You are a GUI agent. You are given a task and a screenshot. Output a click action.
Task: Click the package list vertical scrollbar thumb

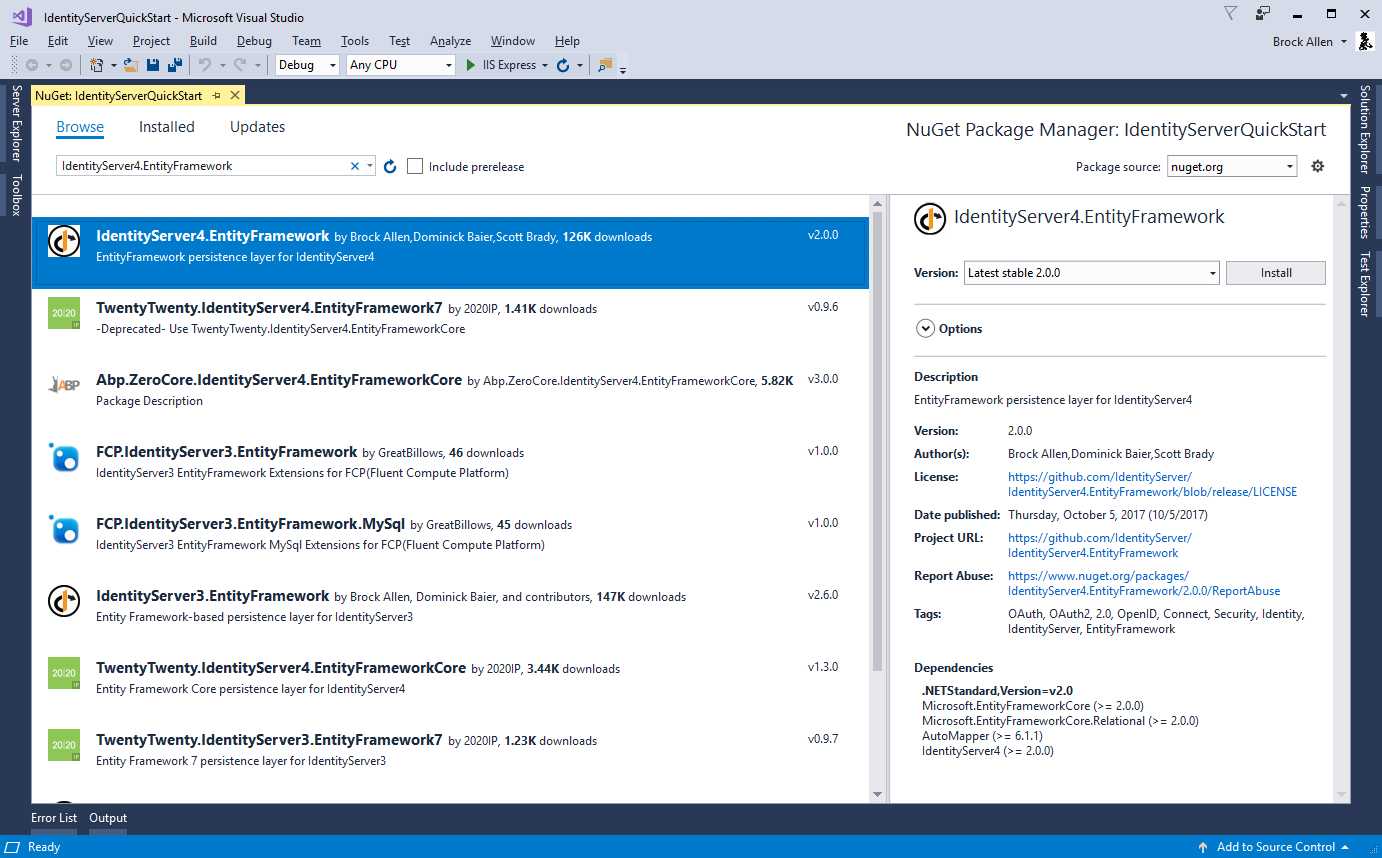[877, 440]
